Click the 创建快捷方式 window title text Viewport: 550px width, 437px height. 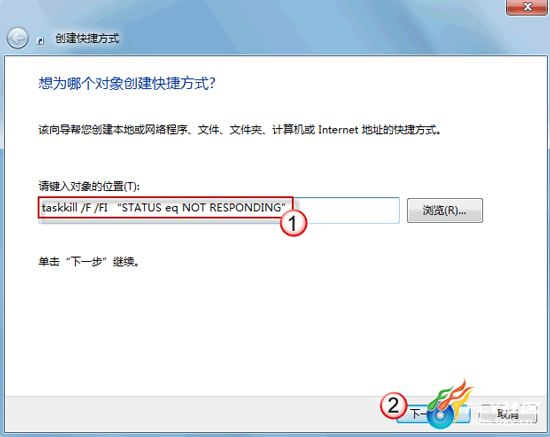tap(87, 38)
